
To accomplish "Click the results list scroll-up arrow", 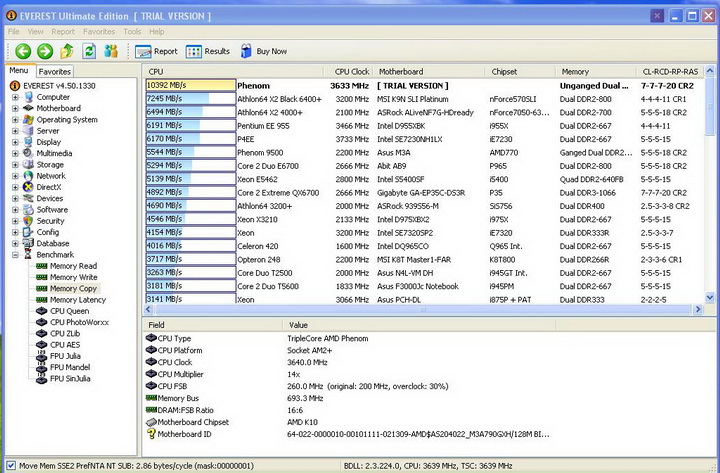I will 710,71.
